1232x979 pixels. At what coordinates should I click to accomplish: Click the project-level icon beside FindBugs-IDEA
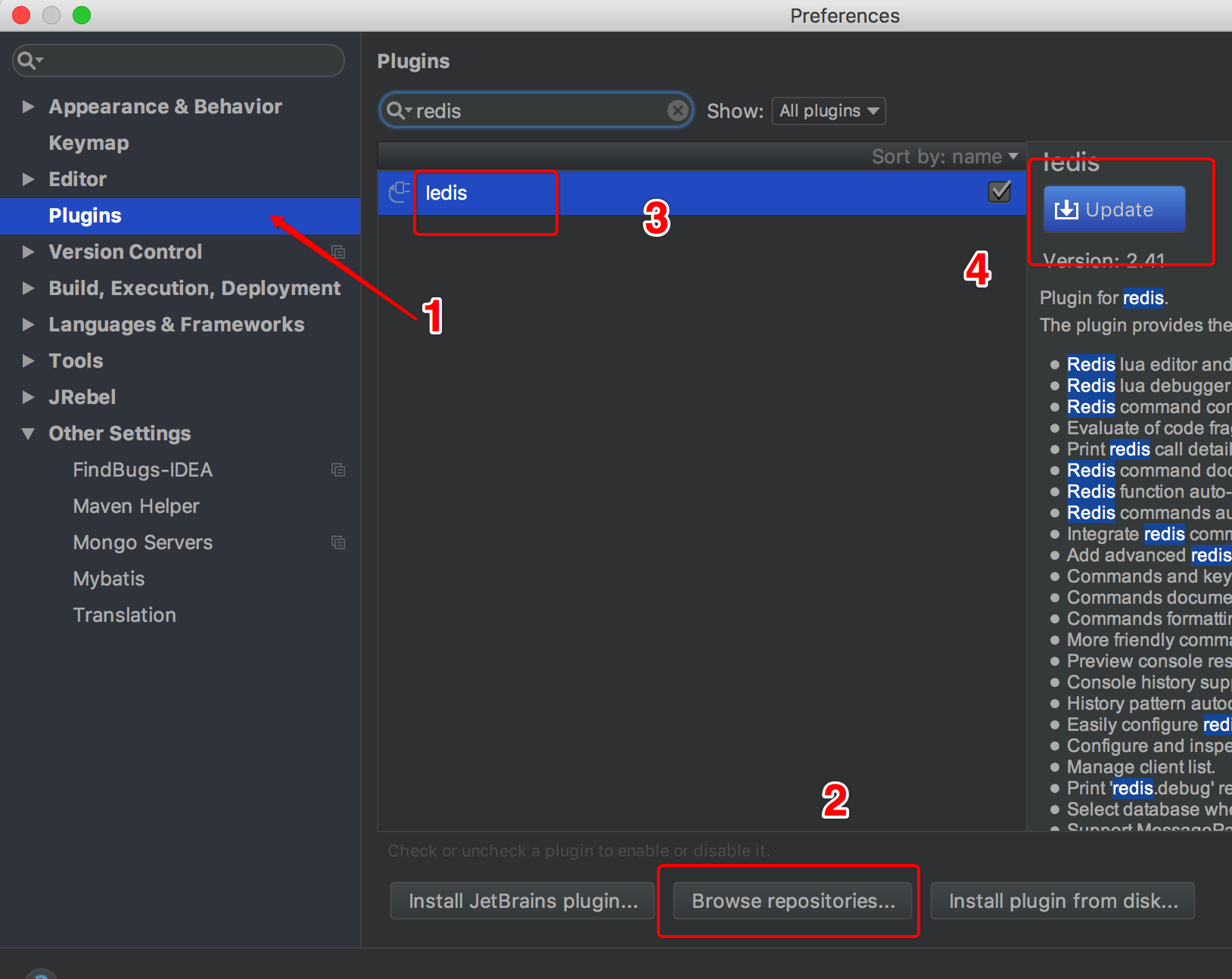point(338,470)
